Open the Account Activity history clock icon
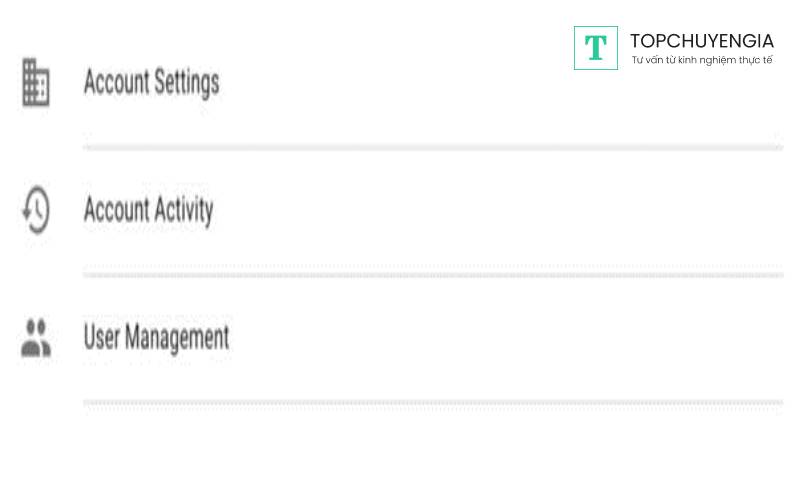 coord(36,211)
